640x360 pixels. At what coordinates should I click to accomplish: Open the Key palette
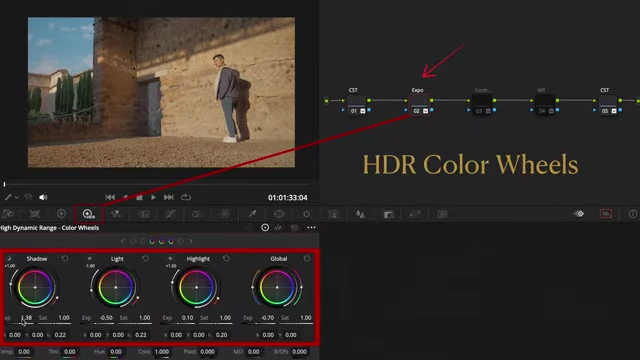(x=388, y=214)
